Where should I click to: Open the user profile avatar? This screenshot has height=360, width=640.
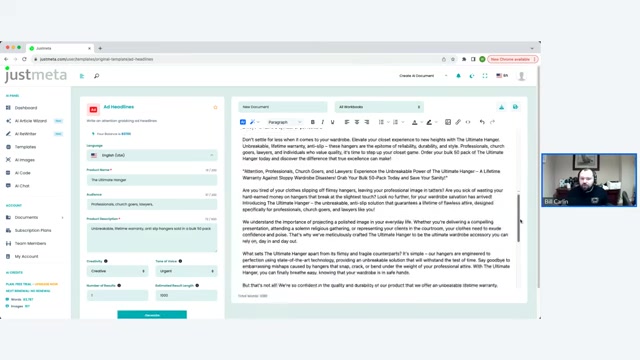click(522, 76)
